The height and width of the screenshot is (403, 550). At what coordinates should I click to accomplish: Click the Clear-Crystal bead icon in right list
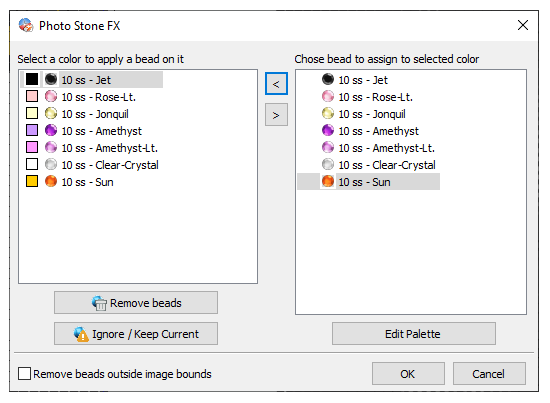point(328,164)
